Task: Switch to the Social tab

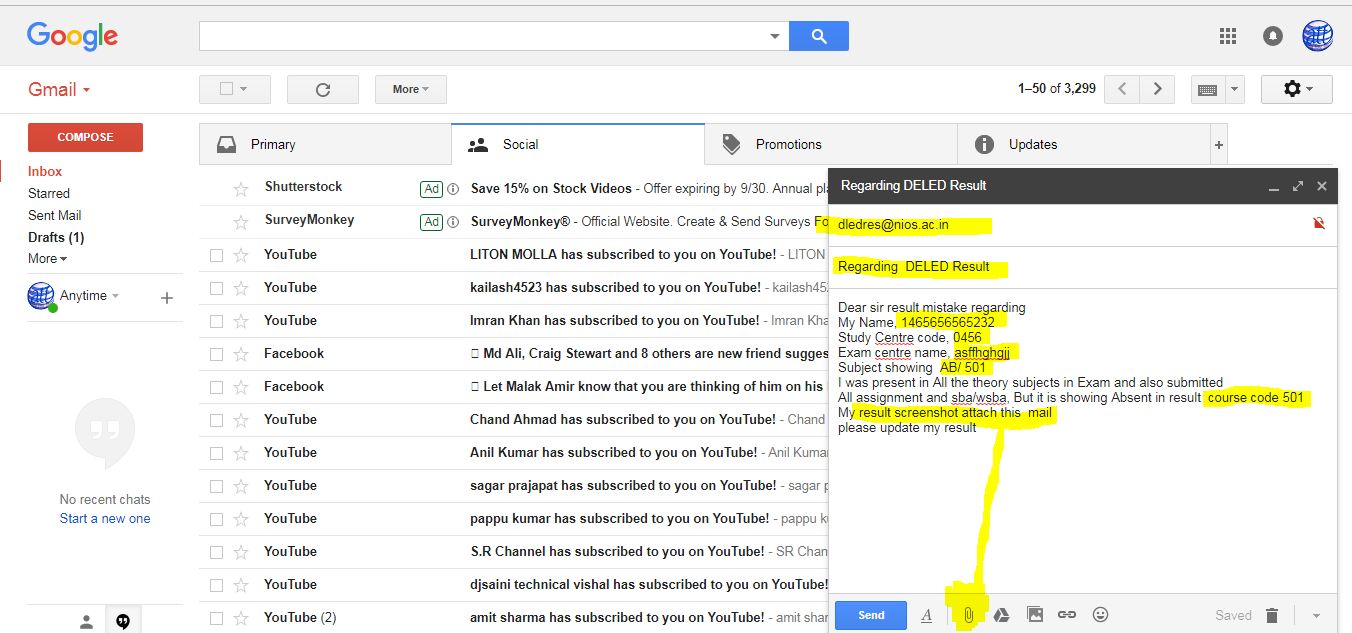Action: [x=578, y=145]
